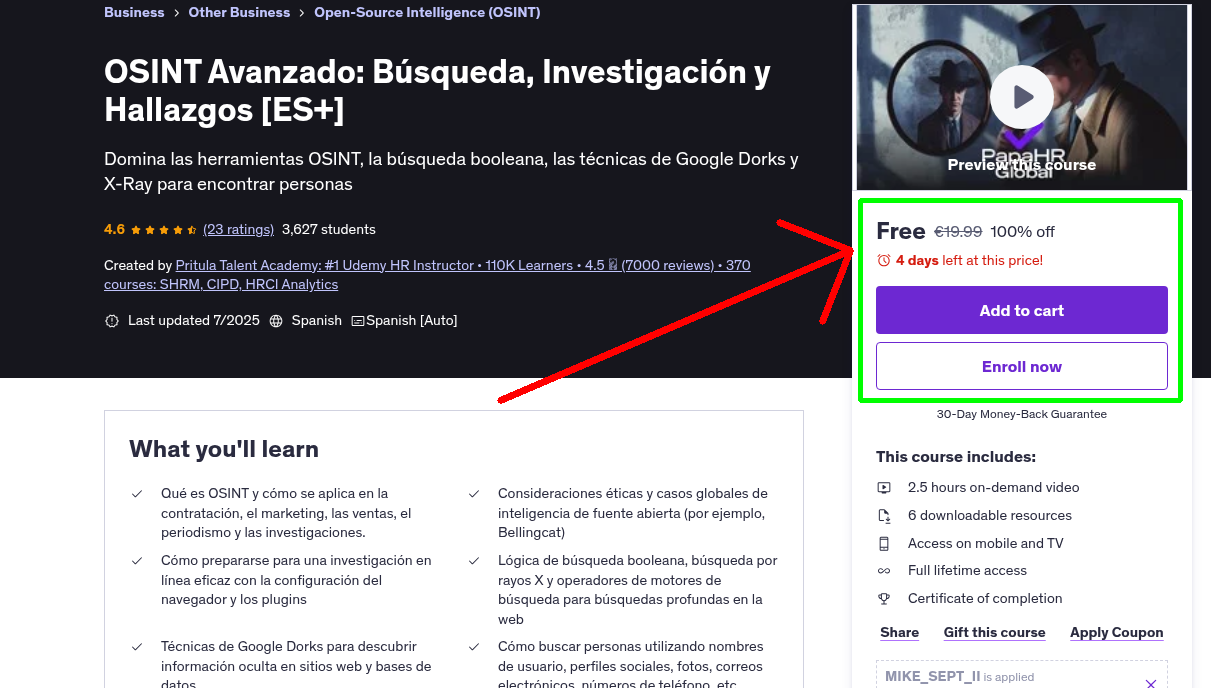This screenshot has width=1211, height=688.
Task: Click the globe language icon
Action: (276, 321)
